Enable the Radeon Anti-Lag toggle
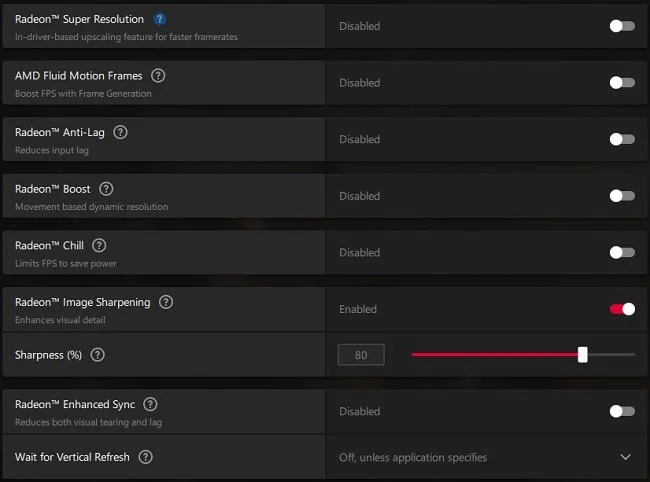 click(x=622, y=139)
